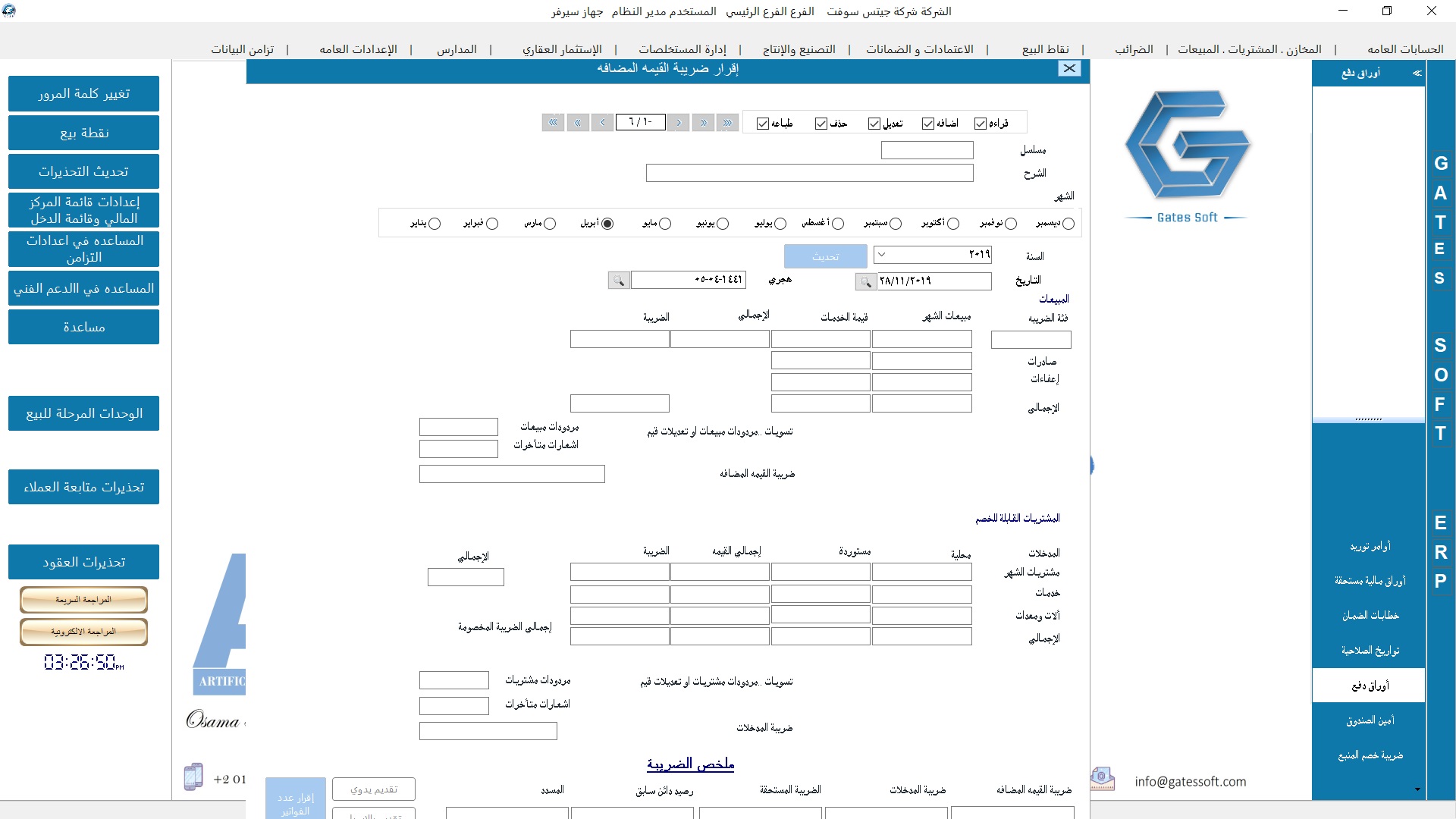
Task: Toggle the اضافه (add) permission checkbox
Action: coord(928,124)
